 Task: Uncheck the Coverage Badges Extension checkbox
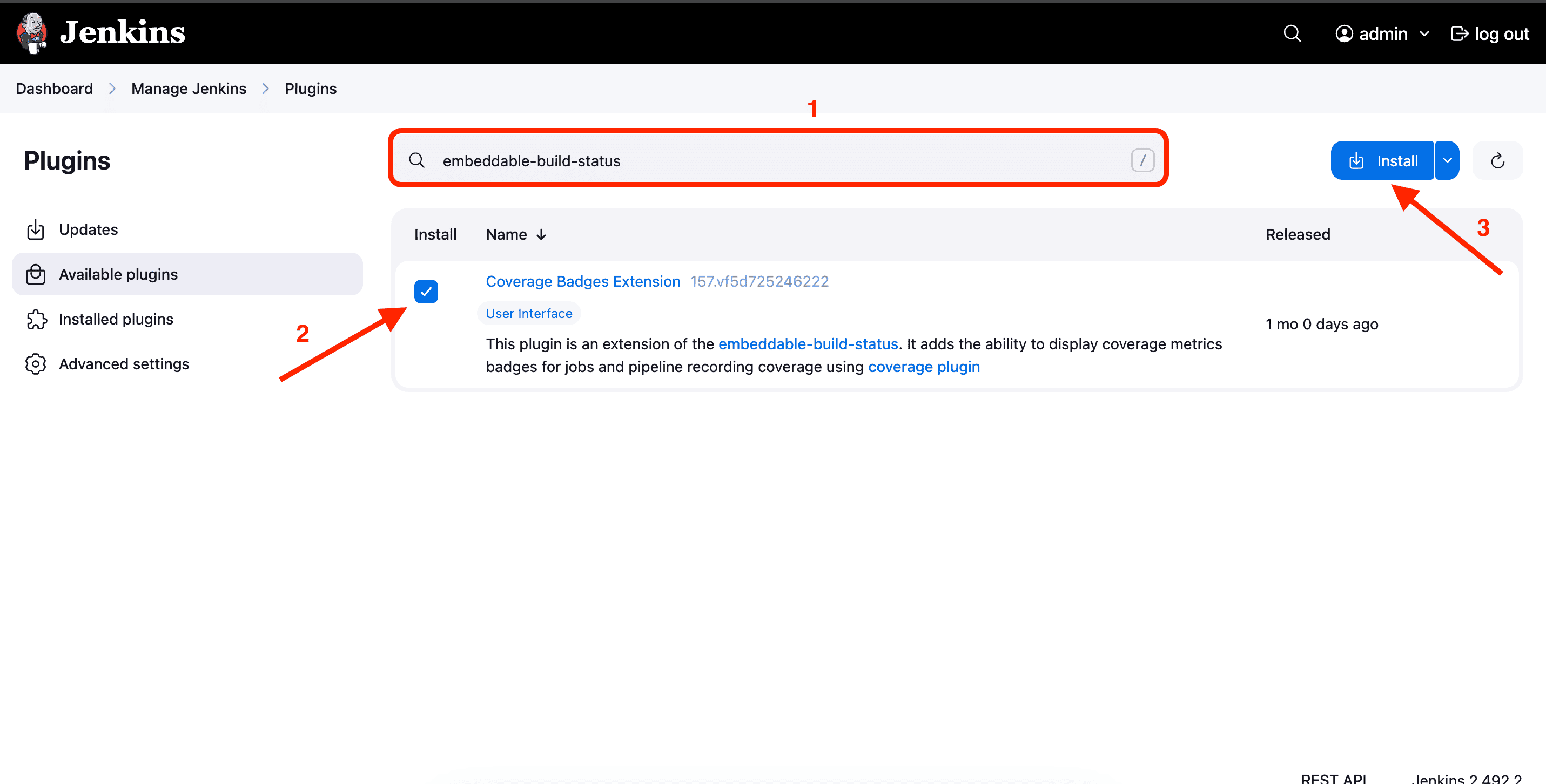click(x=426, y=292)
